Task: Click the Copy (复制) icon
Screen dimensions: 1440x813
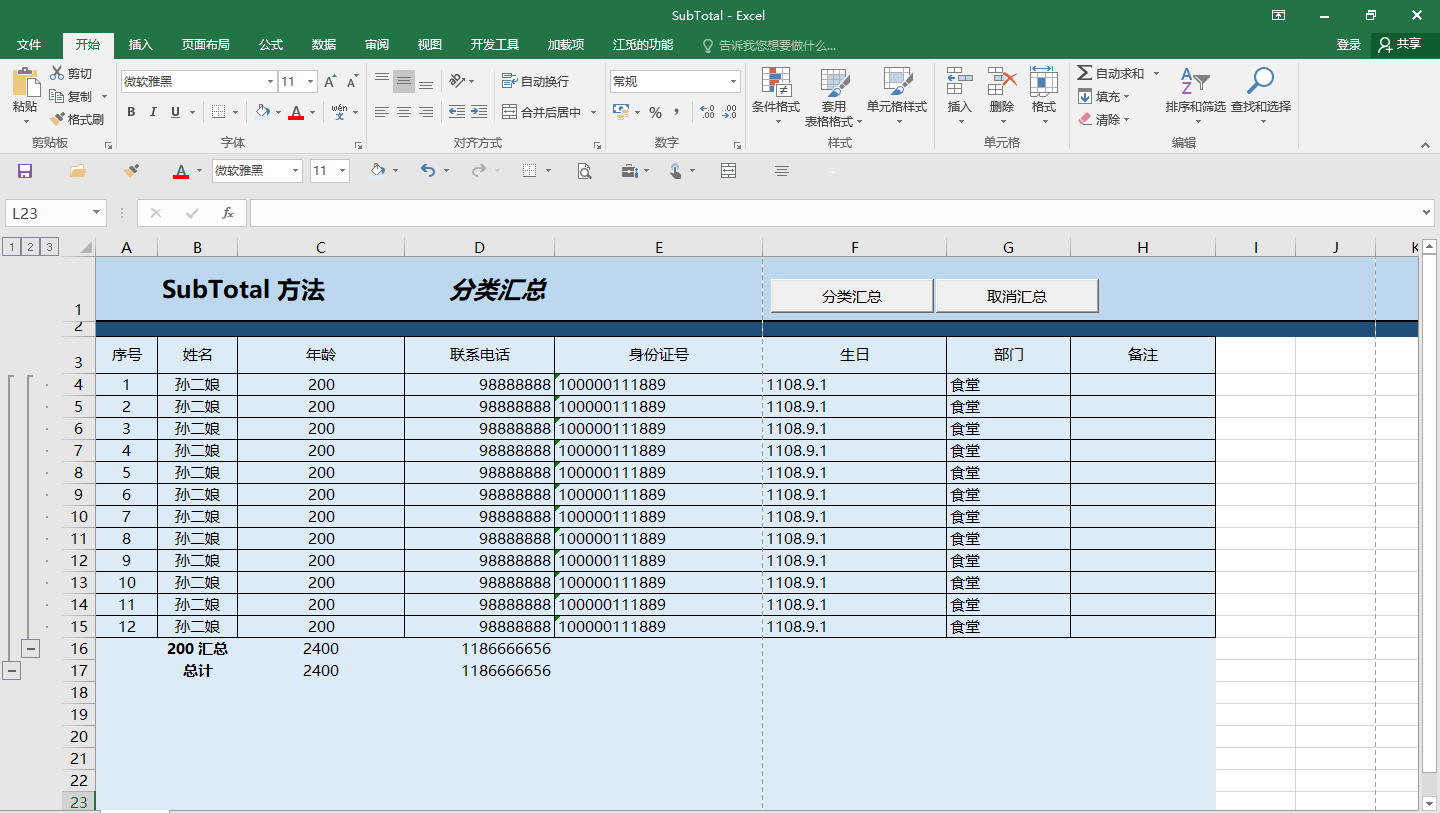Action: (58, 96)
